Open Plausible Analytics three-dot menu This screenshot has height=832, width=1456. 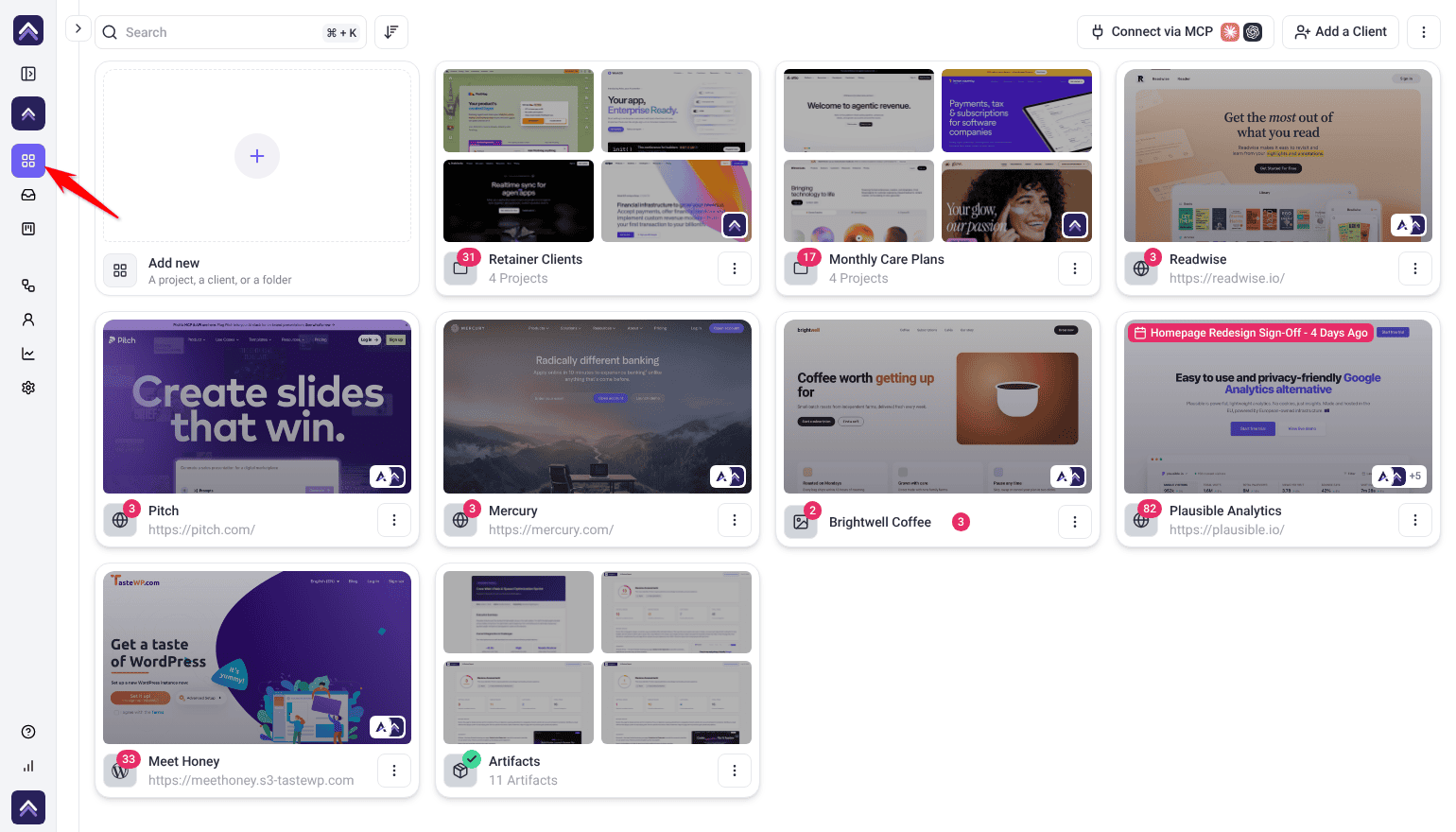(x=1415, y=520)
